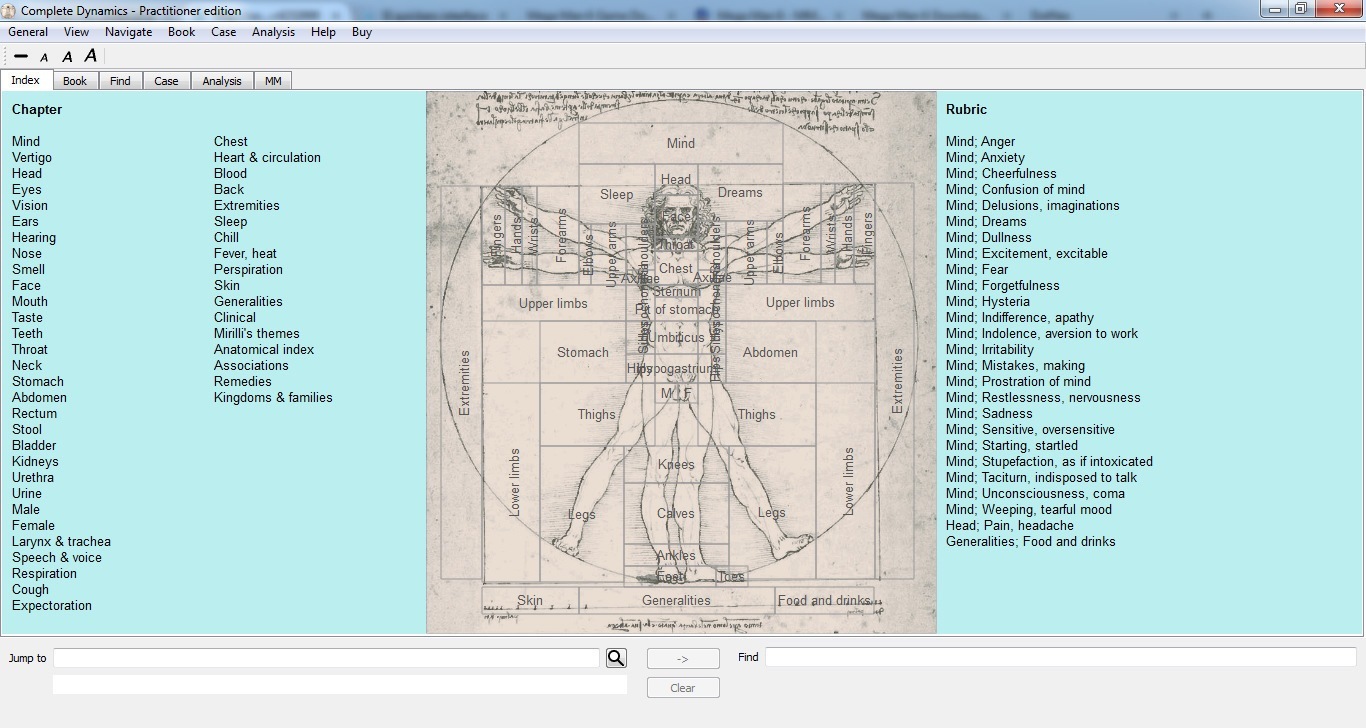1366x728 pixels.
Task: Click the Chest region on the figure
Action: pos(676,268)
